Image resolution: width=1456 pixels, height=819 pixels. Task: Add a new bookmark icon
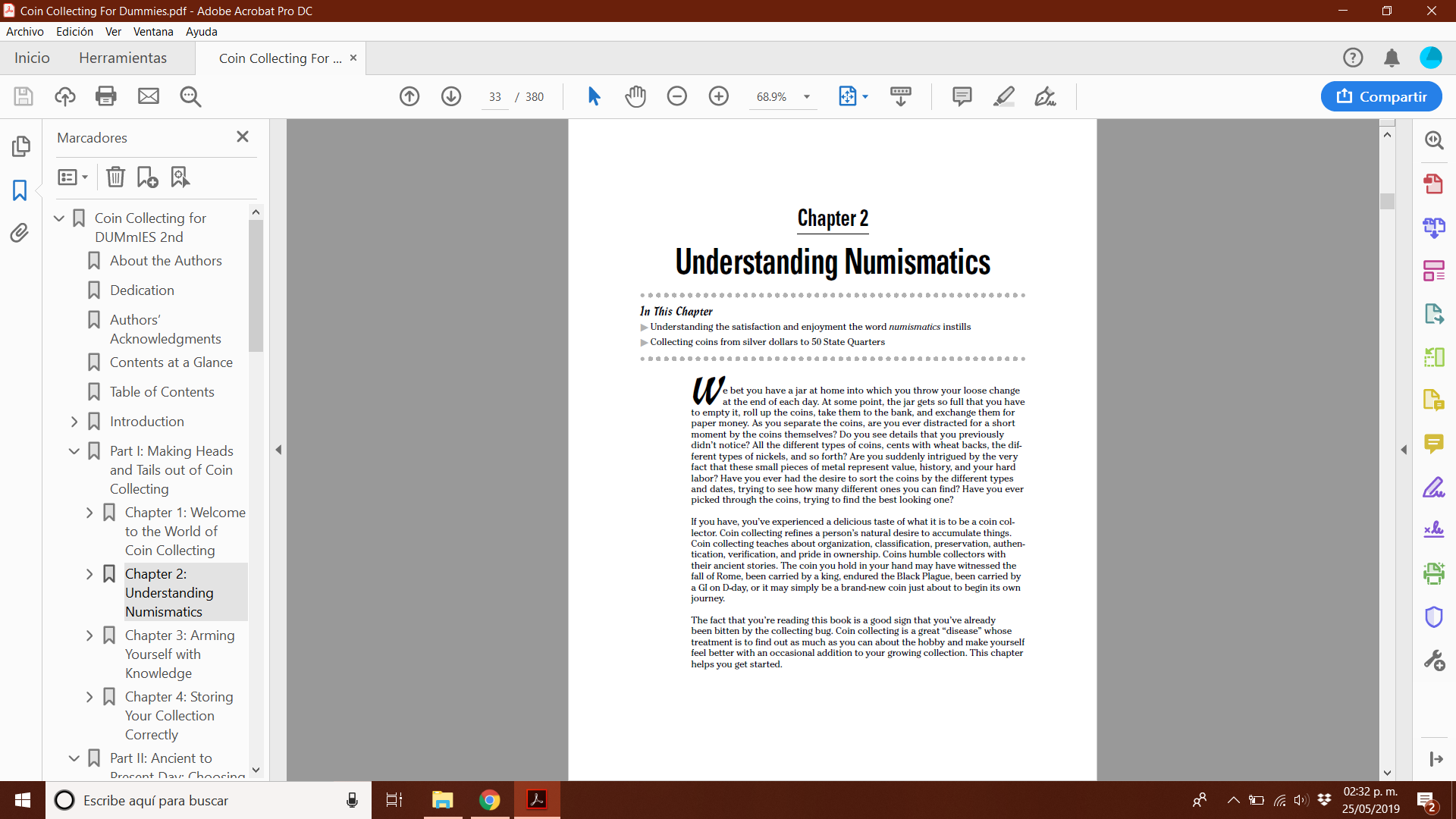pyautogui.click(x=147, y=177)
